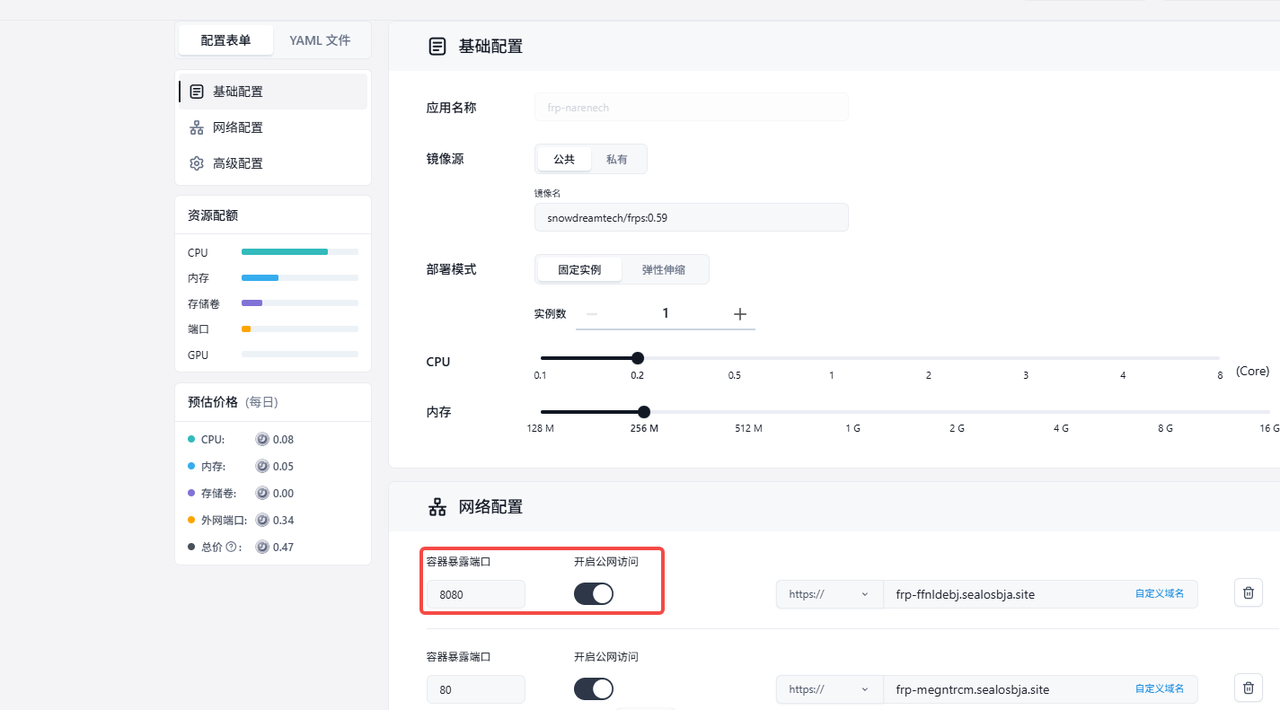
Task: Click the 8 core label on CPU scale
Action: click(x=1220, y=375)
